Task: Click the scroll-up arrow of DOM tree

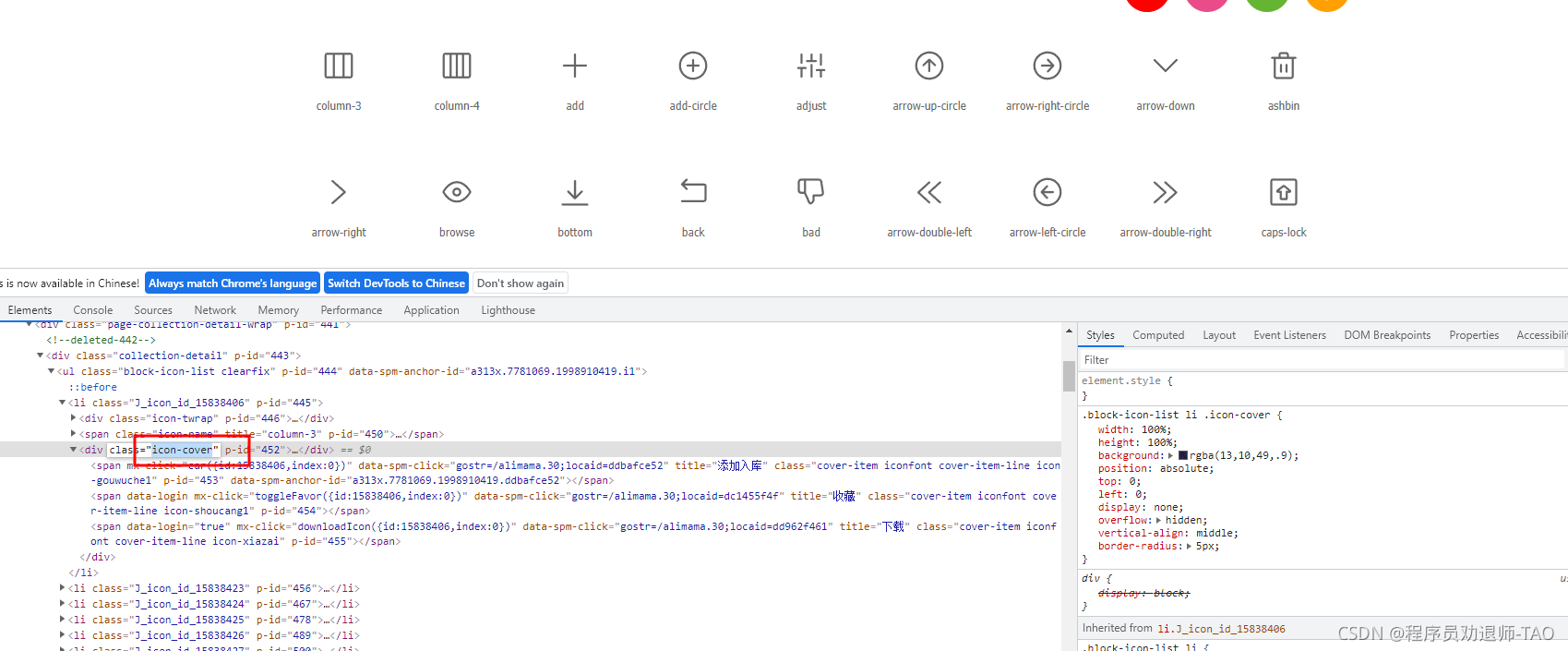Action: click(x=1069, y=331)
